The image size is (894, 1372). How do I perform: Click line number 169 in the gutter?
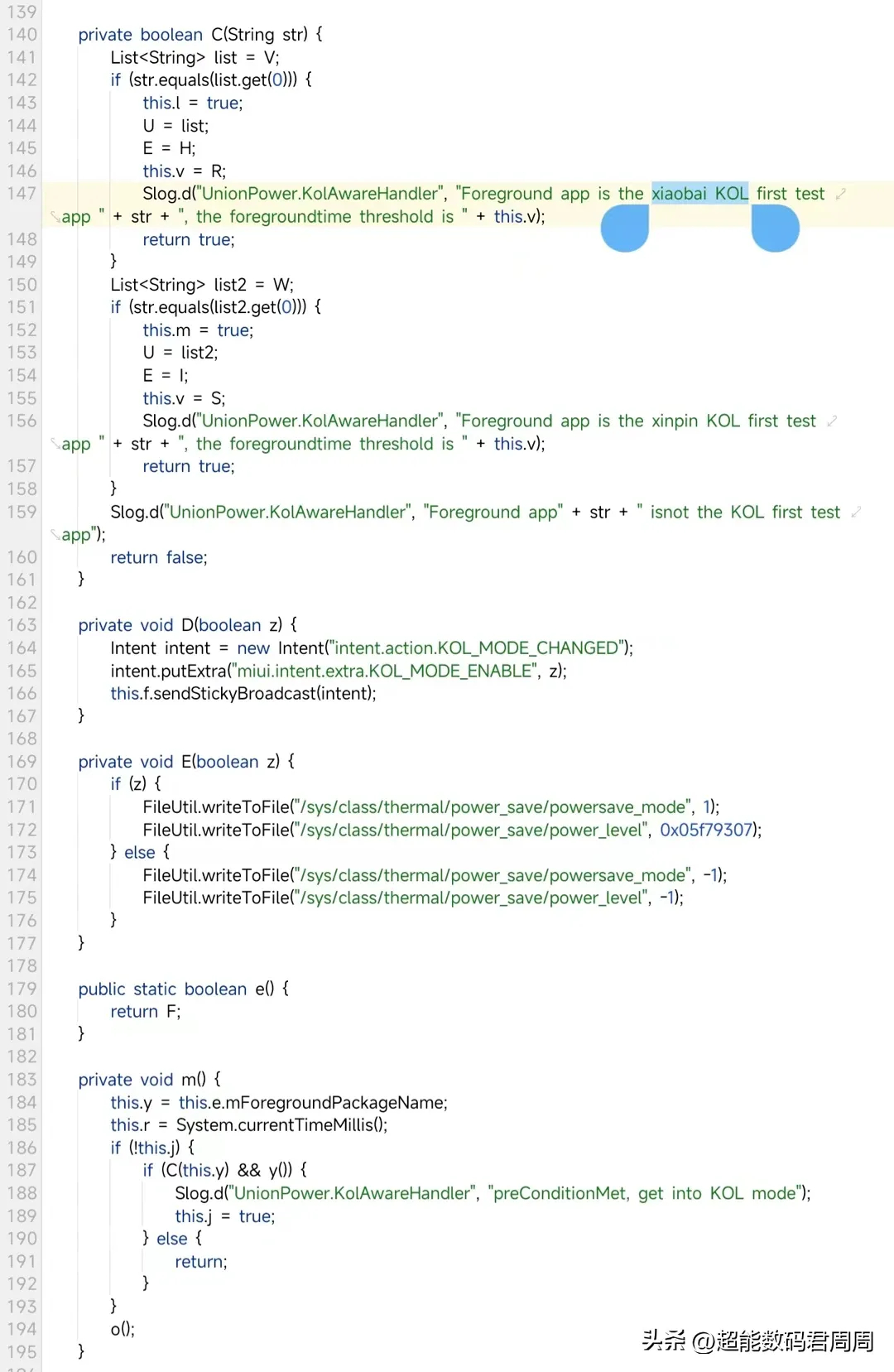22,762
